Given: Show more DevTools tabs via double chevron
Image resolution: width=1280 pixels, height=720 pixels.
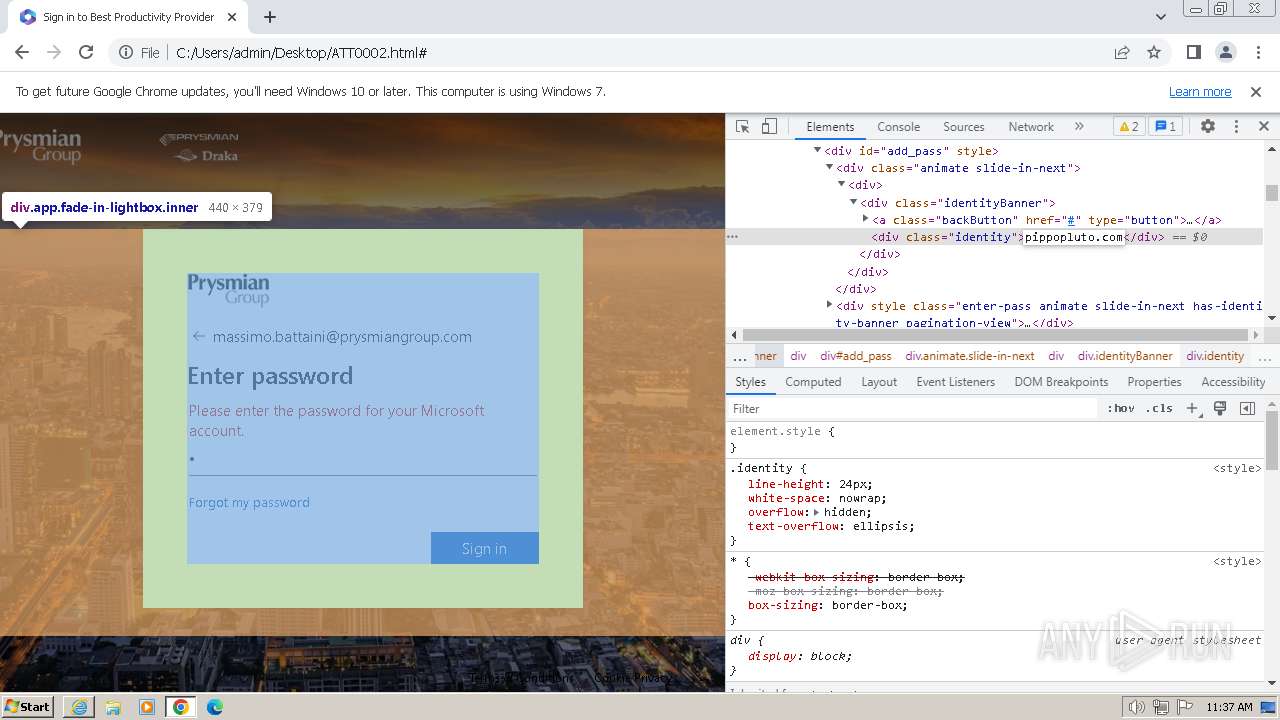Looking at the screenshot, I should 1079,127.
